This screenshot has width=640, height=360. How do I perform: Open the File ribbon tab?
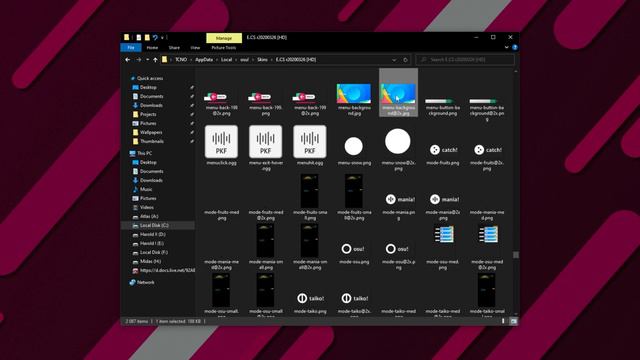click(131, 48)
